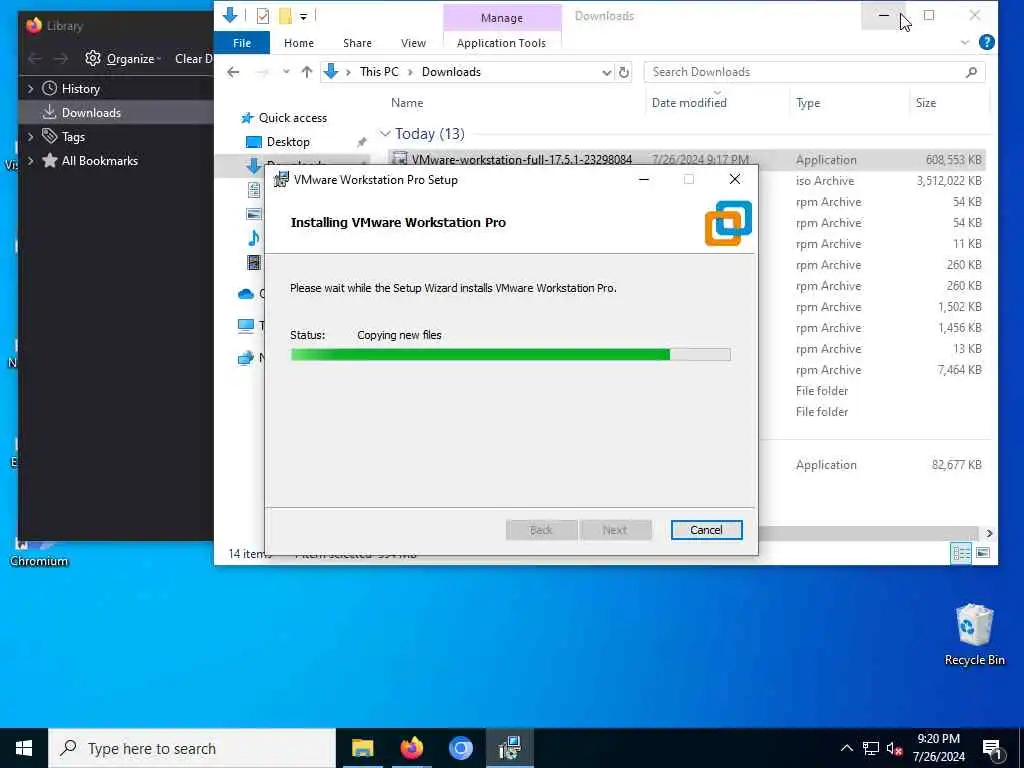Select the Manage contextual tab
This screenshot has height=768, width=1024.
(502, 18)
